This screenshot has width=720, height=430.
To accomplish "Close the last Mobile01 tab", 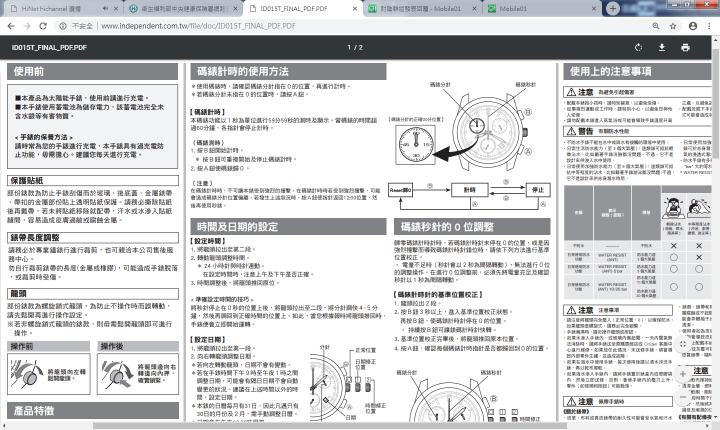I will tap(594, 8).
